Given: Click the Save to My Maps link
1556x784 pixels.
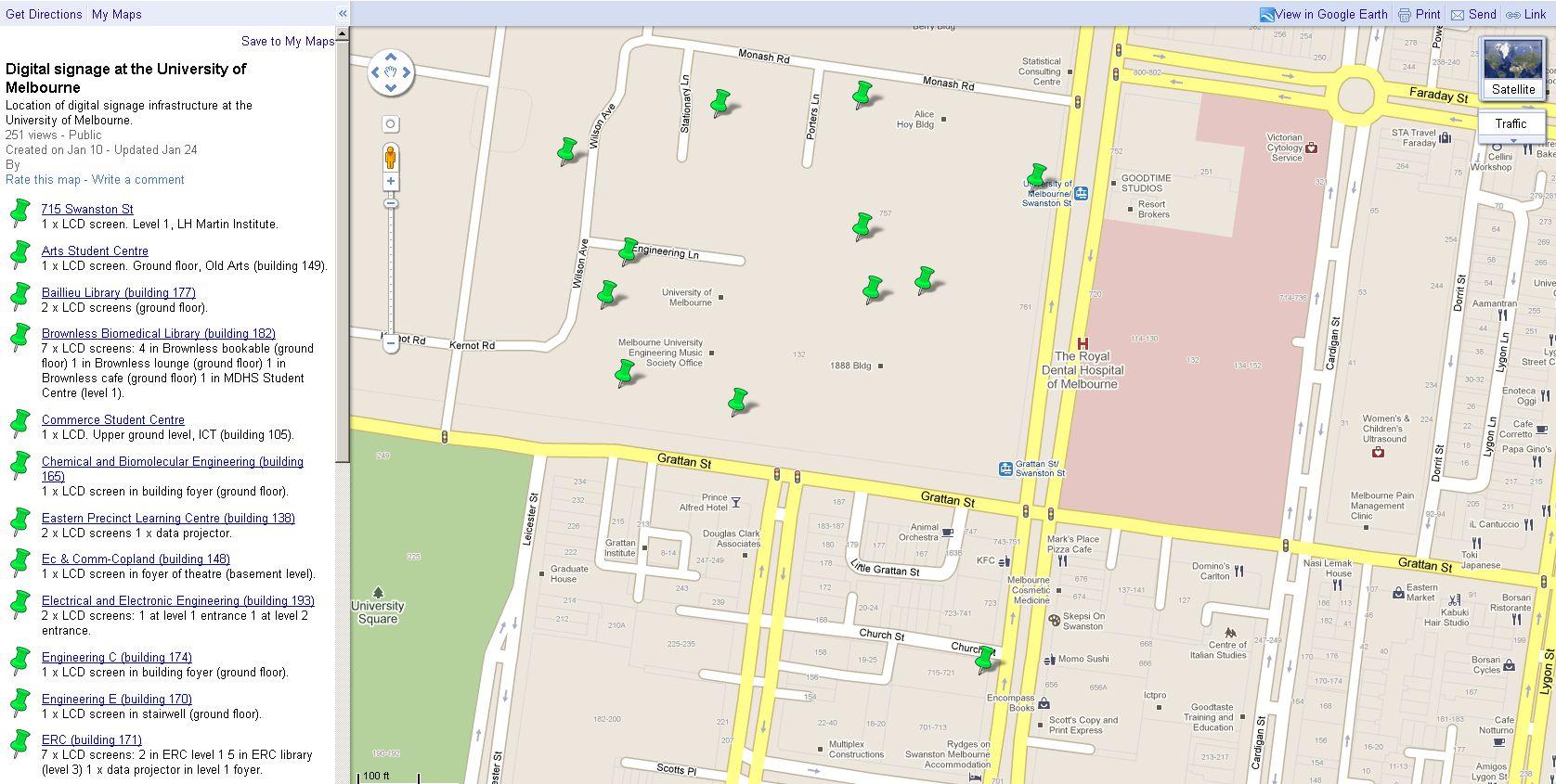Looking at the screenshot, I should pos(287,41).
